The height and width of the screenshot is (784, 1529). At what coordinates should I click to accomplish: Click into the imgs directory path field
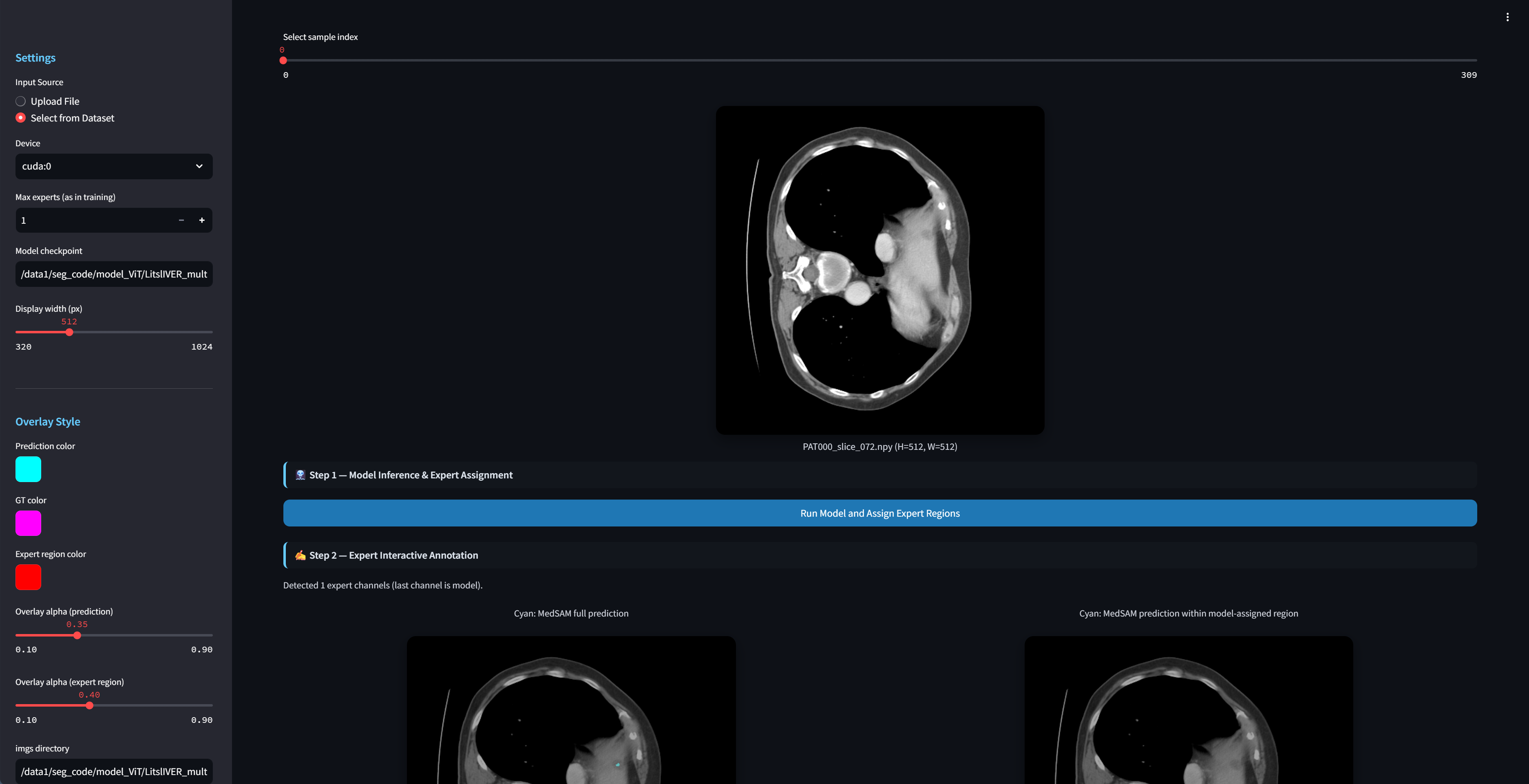tap(113, 771)
